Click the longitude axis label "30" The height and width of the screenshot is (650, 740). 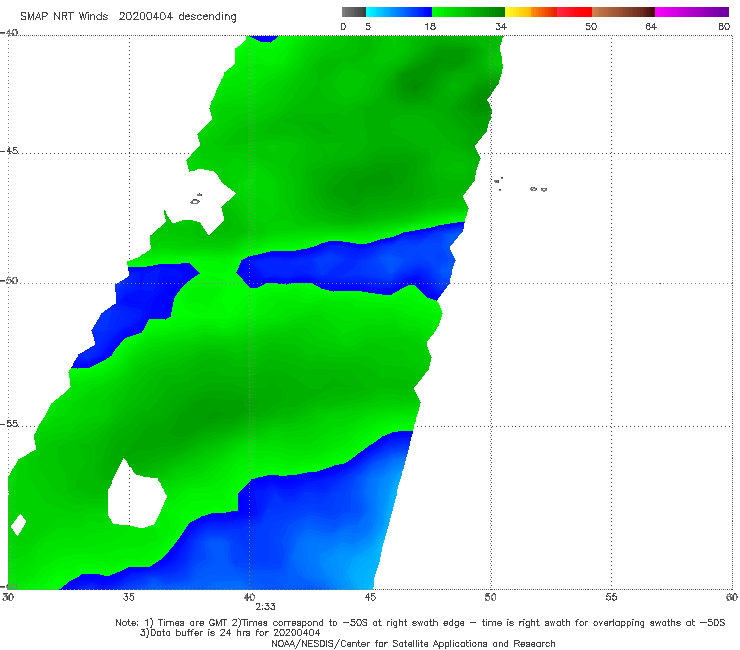8,597
